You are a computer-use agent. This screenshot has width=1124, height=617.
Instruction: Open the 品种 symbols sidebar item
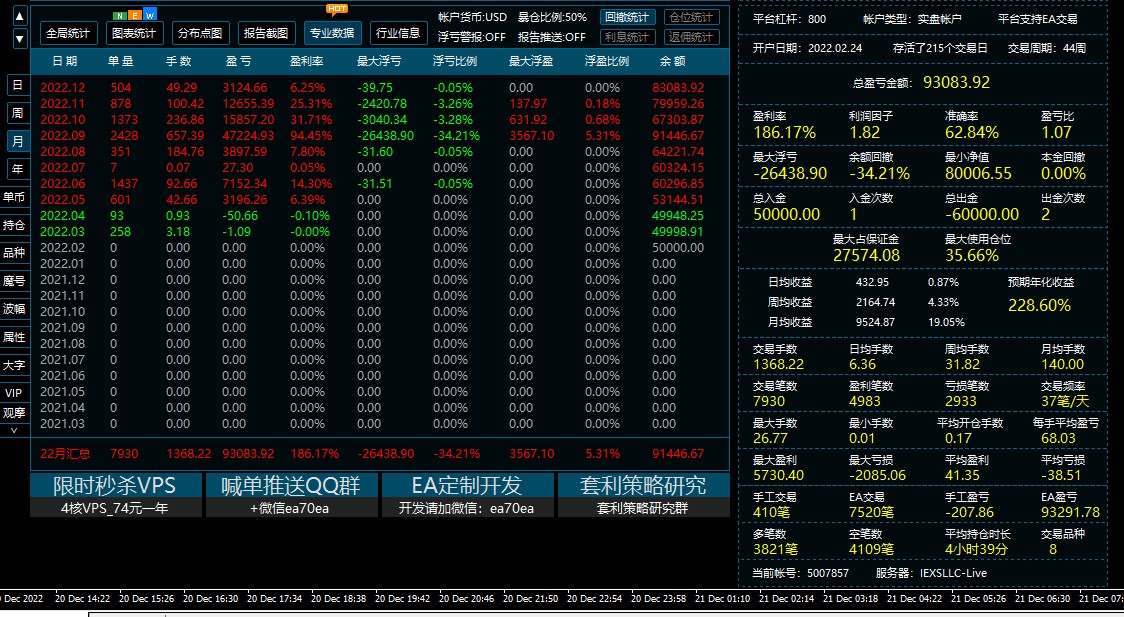[x=14, y=253]
